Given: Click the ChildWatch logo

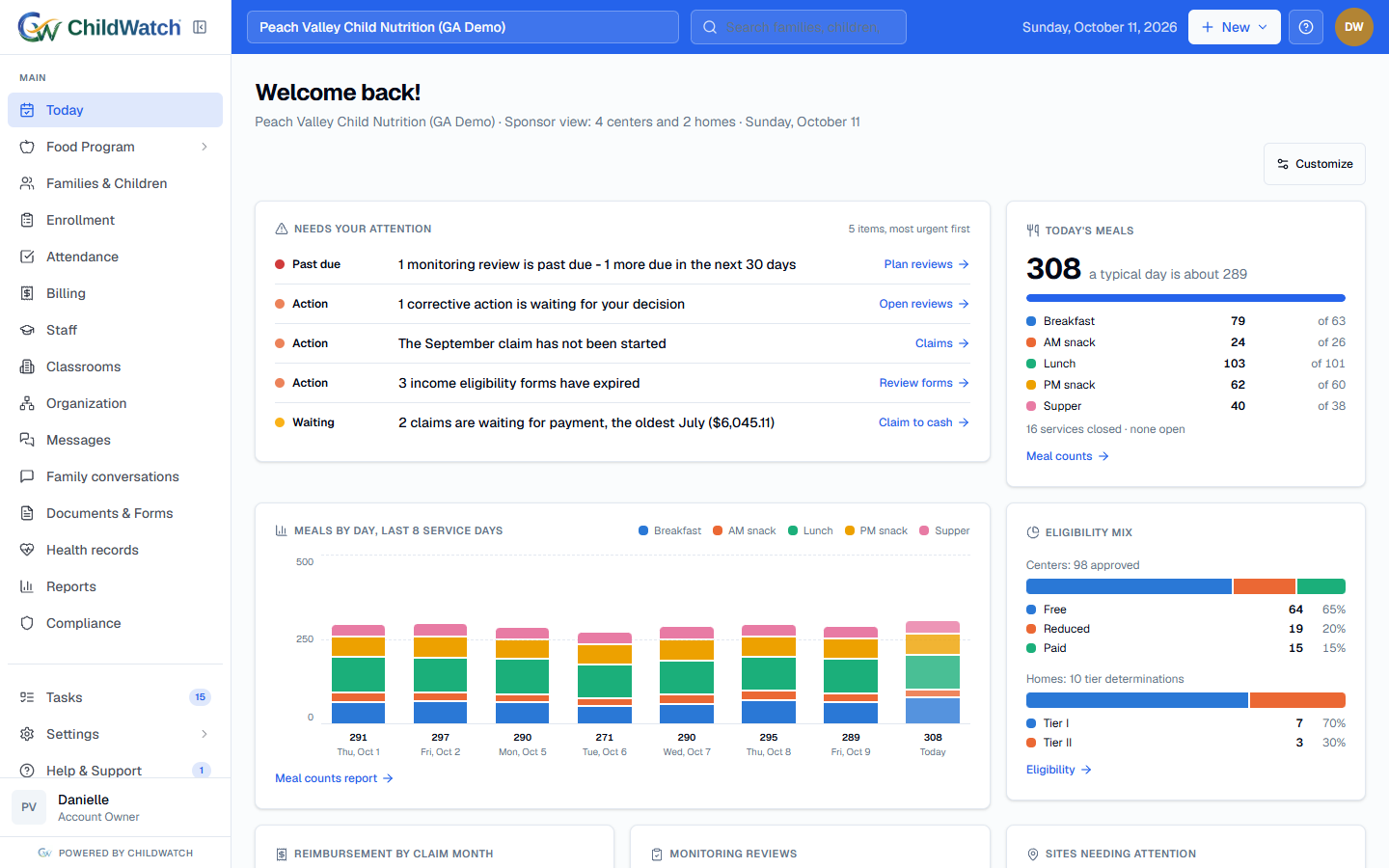Looking at the screenshot, I should [x=99, y=27].
